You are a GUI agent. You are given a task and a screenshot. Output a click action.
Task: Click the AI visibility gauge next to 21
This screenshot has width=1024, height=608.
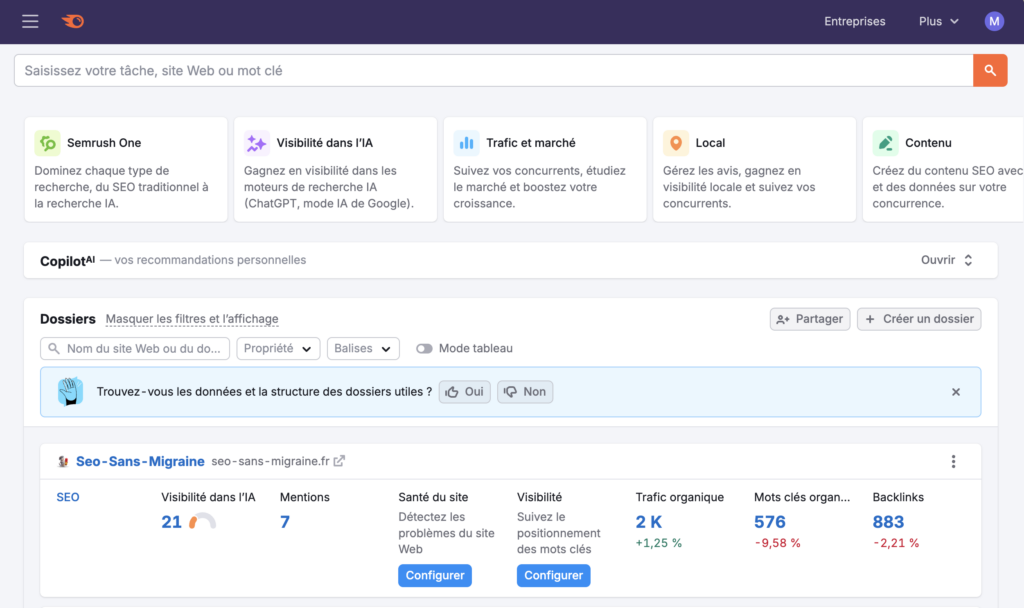202,521
